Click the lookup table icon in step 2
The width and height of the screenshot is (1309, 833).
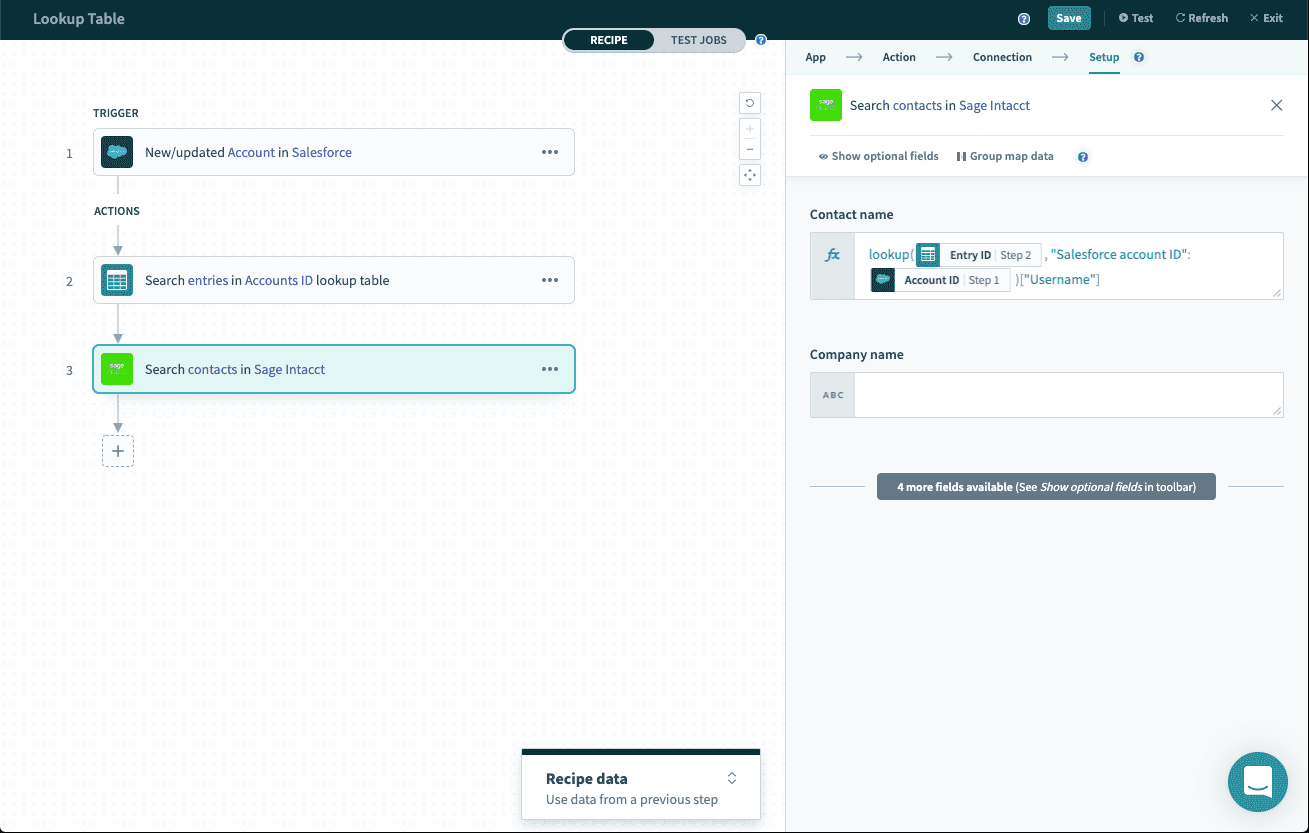pyautogui.click(x=117, y=281)
